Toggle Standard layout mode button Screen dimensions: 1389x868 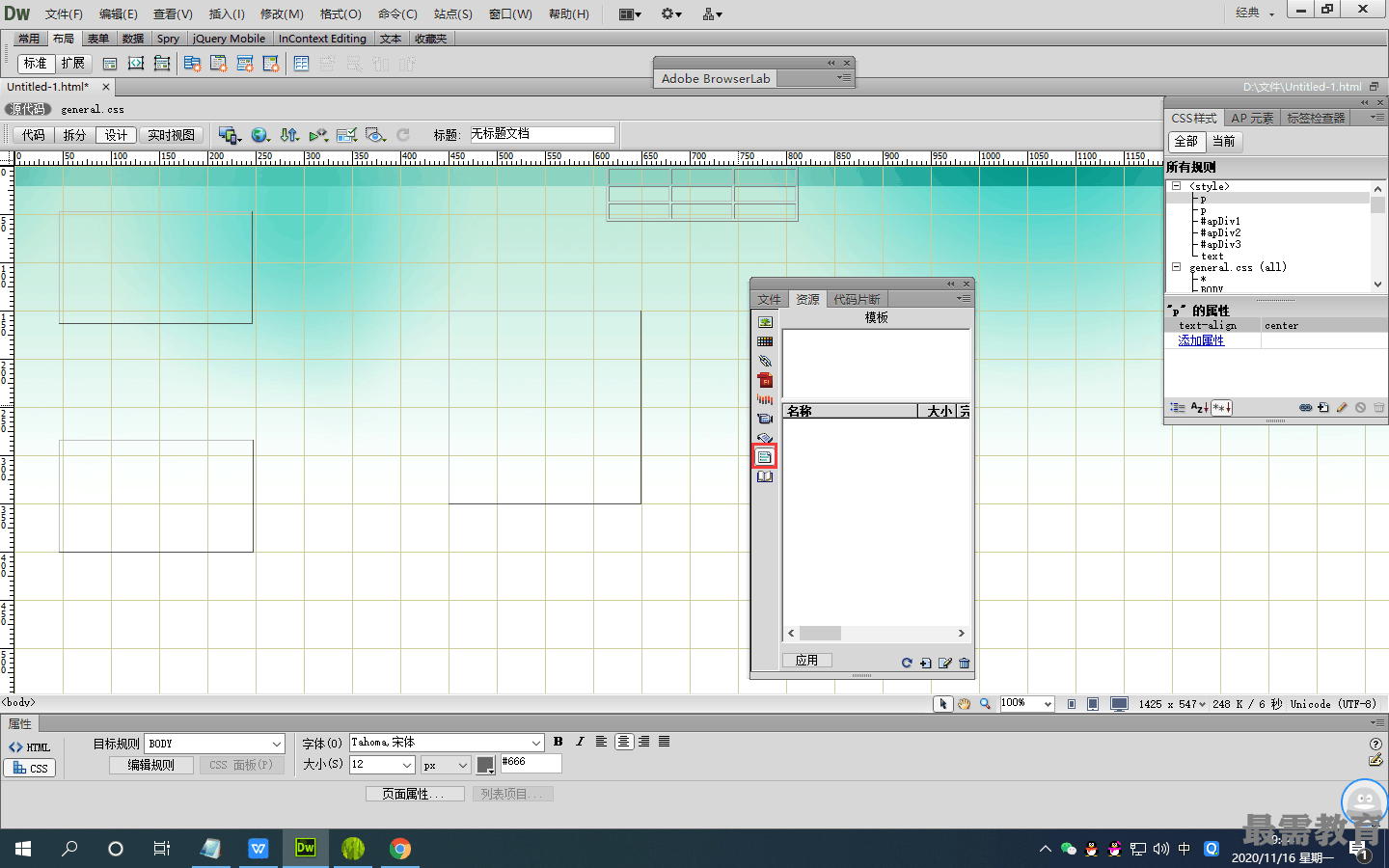[36, 64]
